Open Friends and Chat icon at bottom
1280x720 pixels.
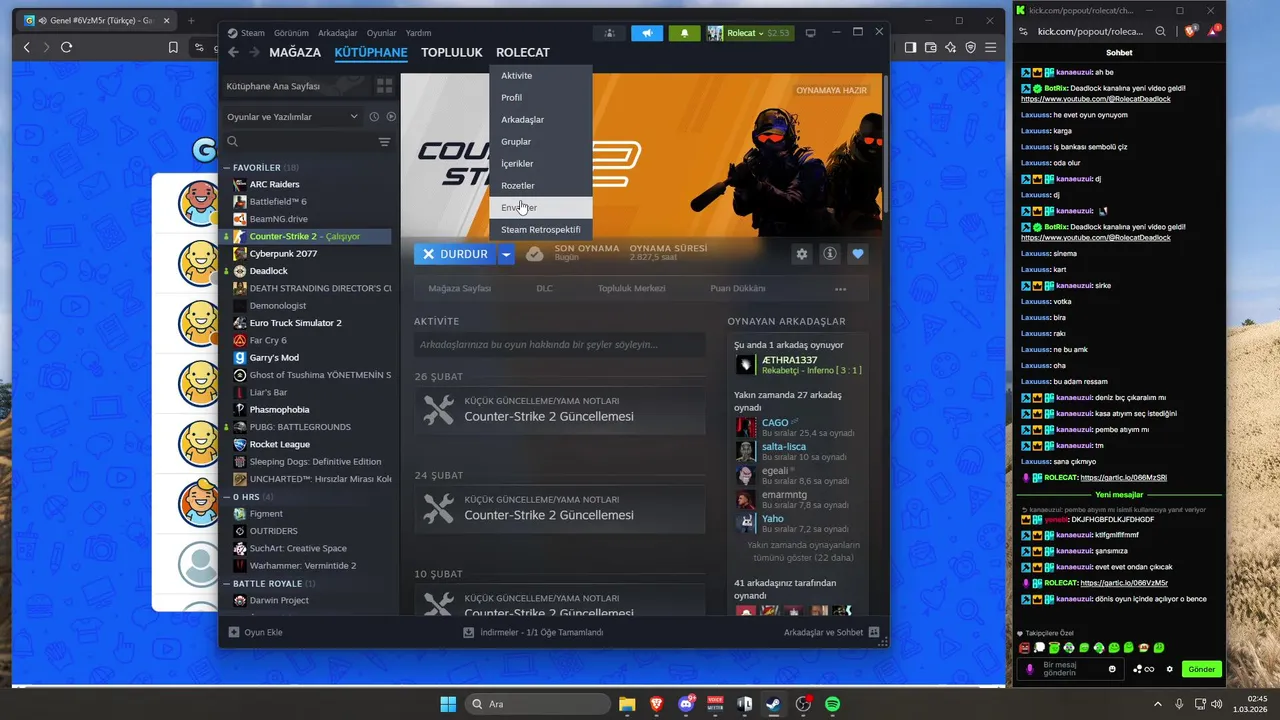tap(874, 632)
